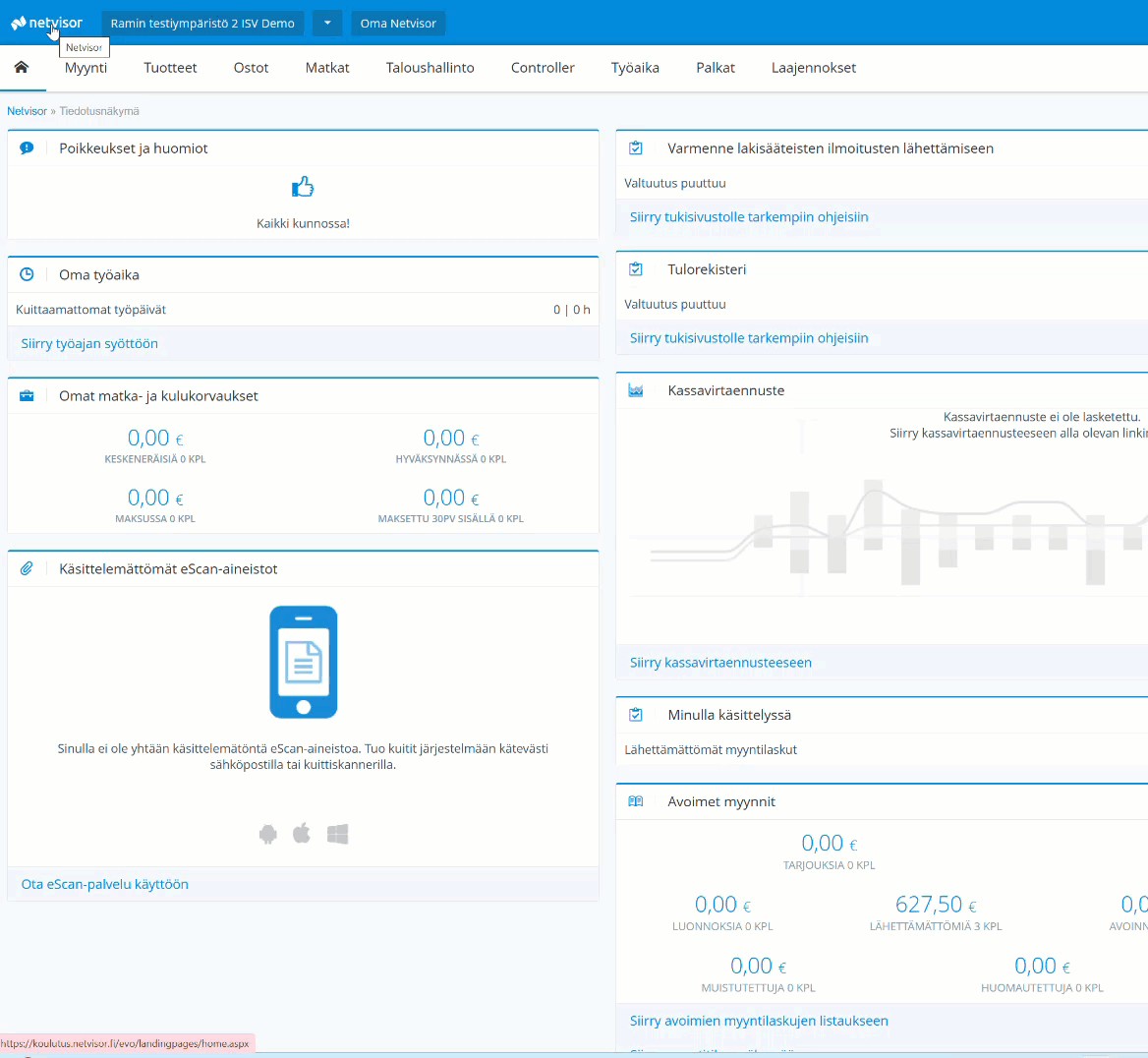
Task: Follow tukisivustolle link under Varmenne panel
Action: [x=749, y=217]
